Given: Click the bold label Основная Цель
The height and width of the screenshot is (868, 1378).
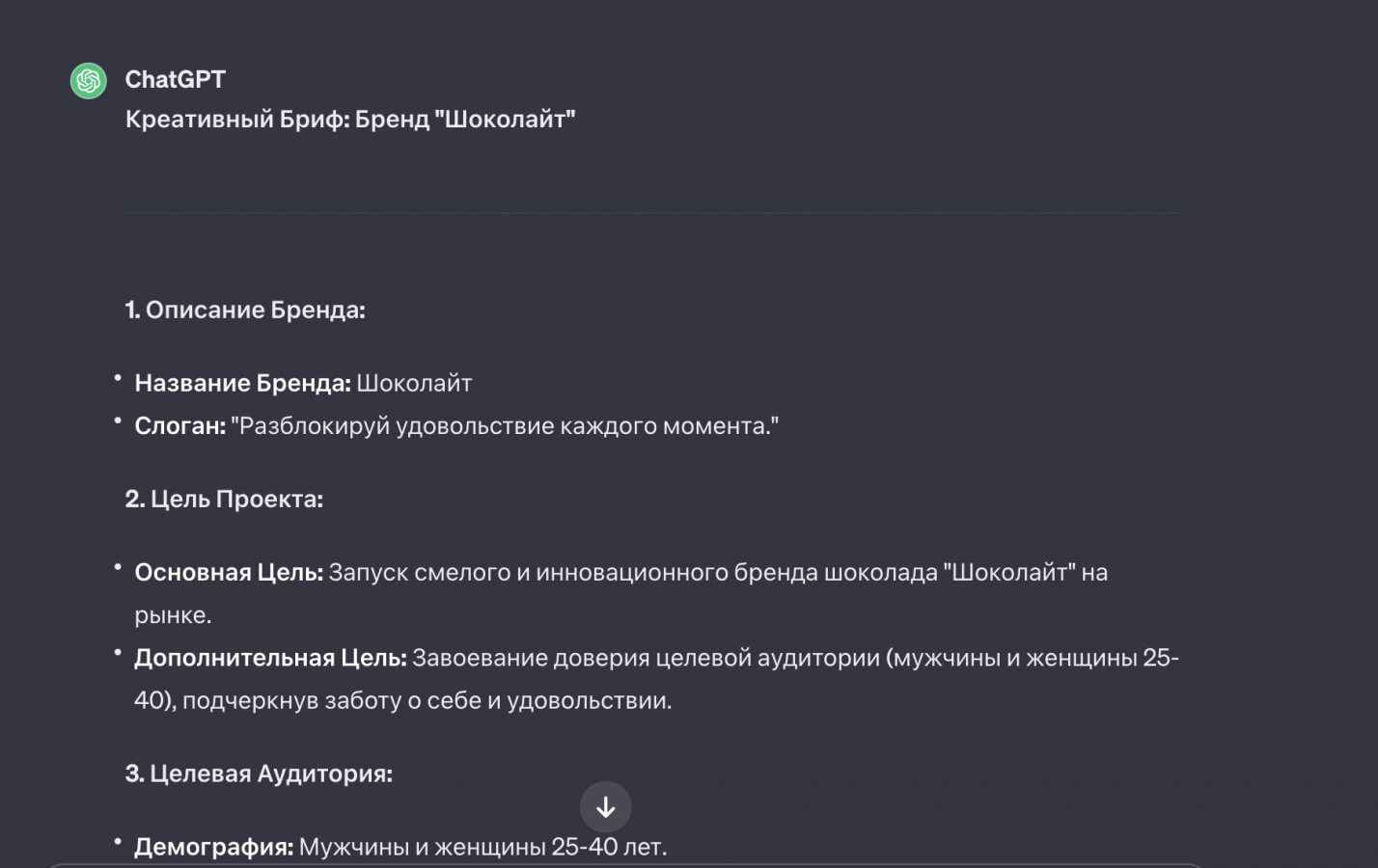Looking at the screenshot, I should pyautogui.click(x=229, y=572).
